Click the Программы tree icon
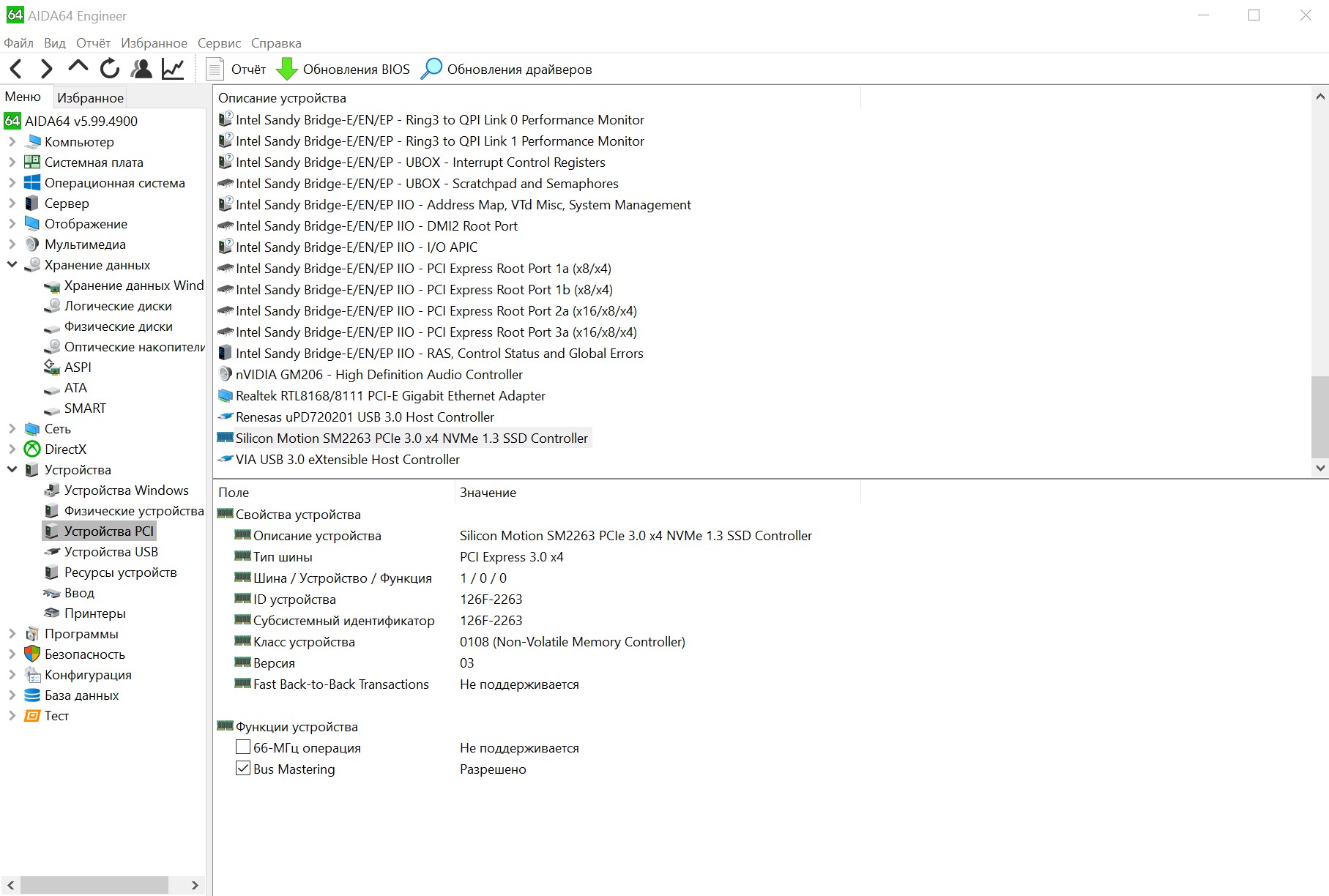 (x=32, y=633)
